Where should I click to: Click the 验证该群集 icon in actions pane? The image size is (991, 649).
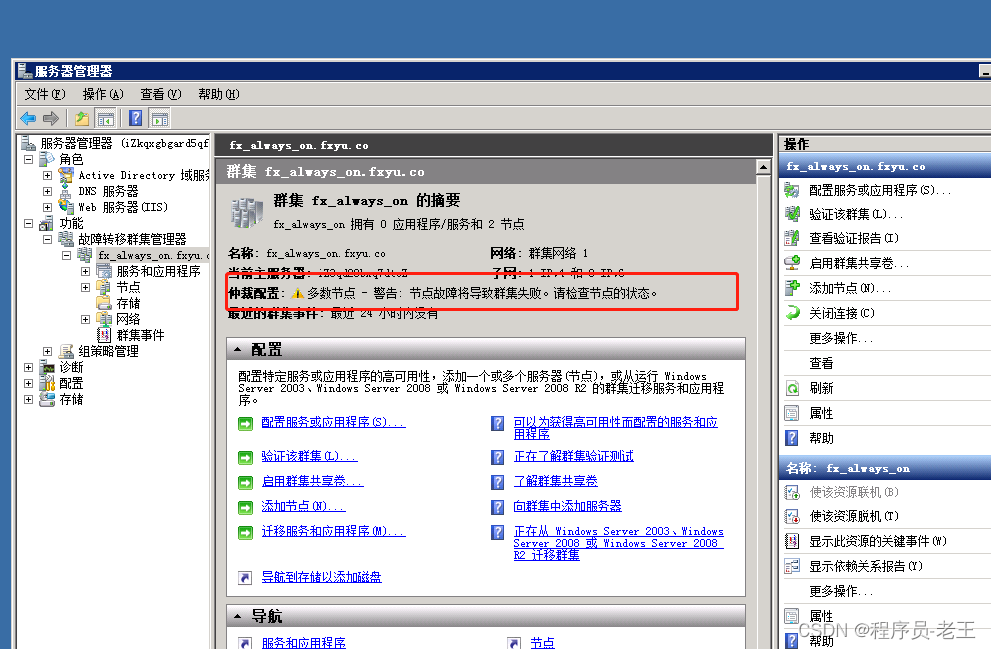click(792, 214)
